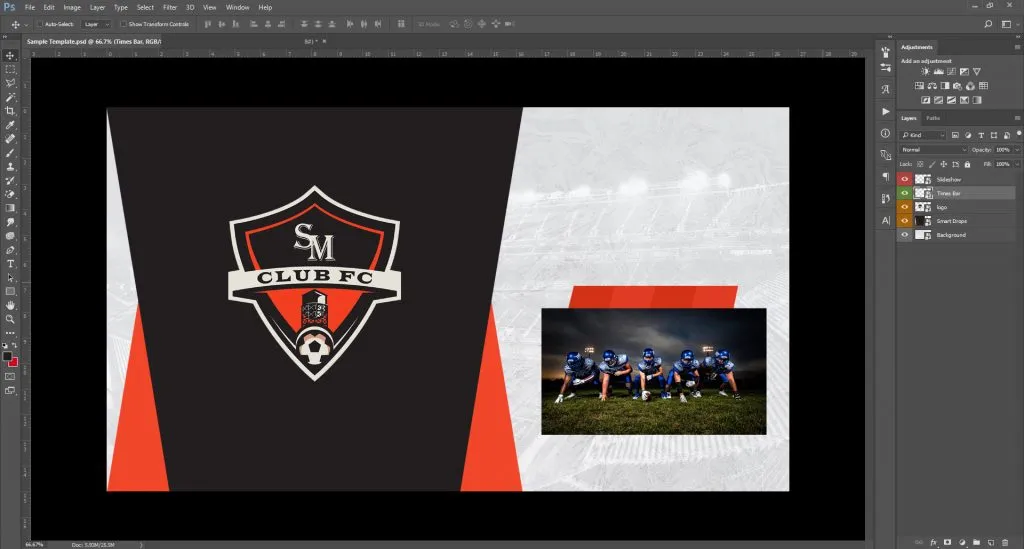The height and width of the screenshot is (549, 1024).
Task: Delete layer using the trash icon
Action: tap(1004, 542)
